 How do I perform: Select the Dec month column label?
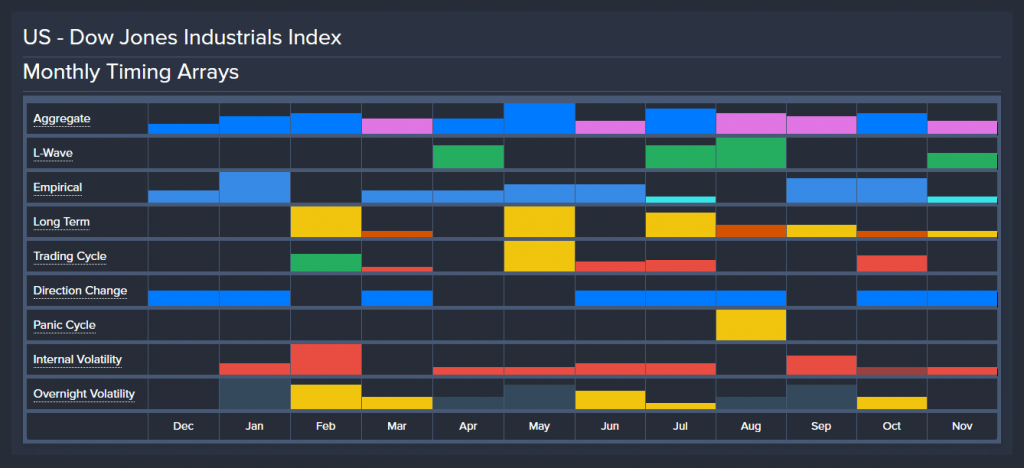[x=184, y=426]
